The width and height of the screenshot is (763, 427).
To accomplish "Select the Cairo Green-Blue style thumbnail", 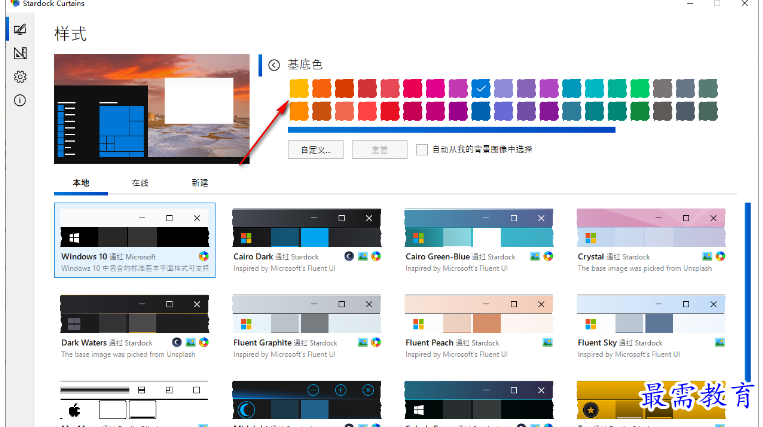I will 479,228.
